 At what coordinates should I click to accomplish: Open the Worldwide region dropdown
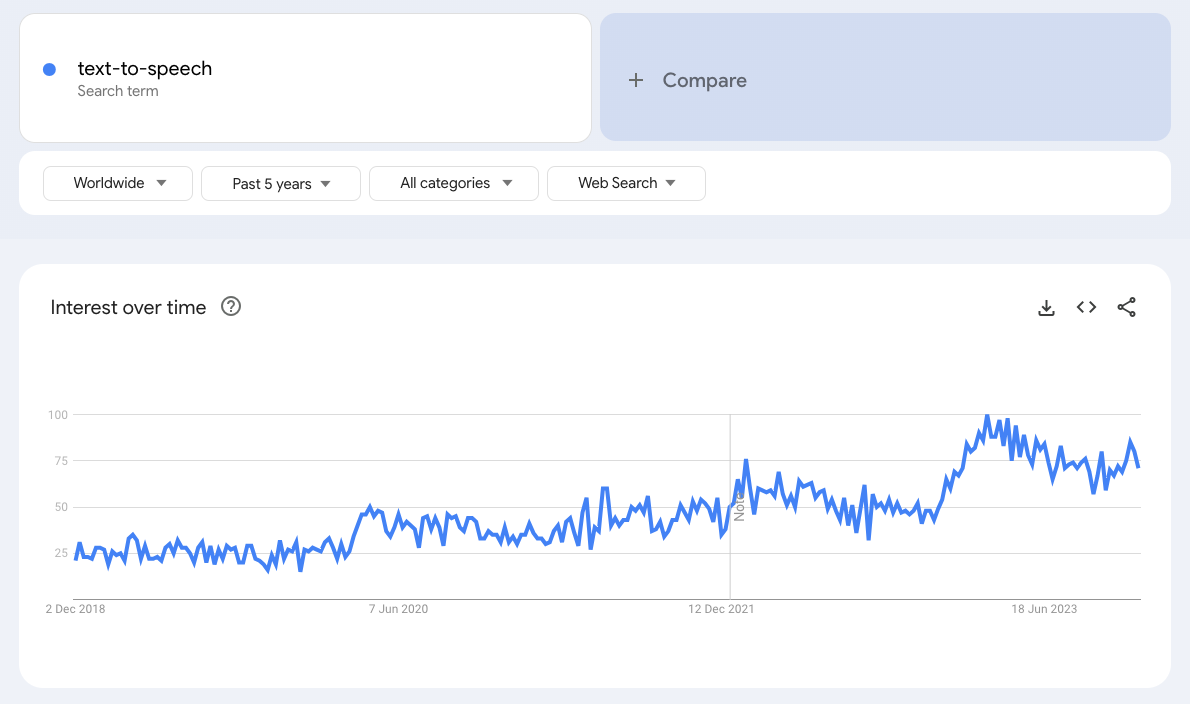click(x=118, y=184)
